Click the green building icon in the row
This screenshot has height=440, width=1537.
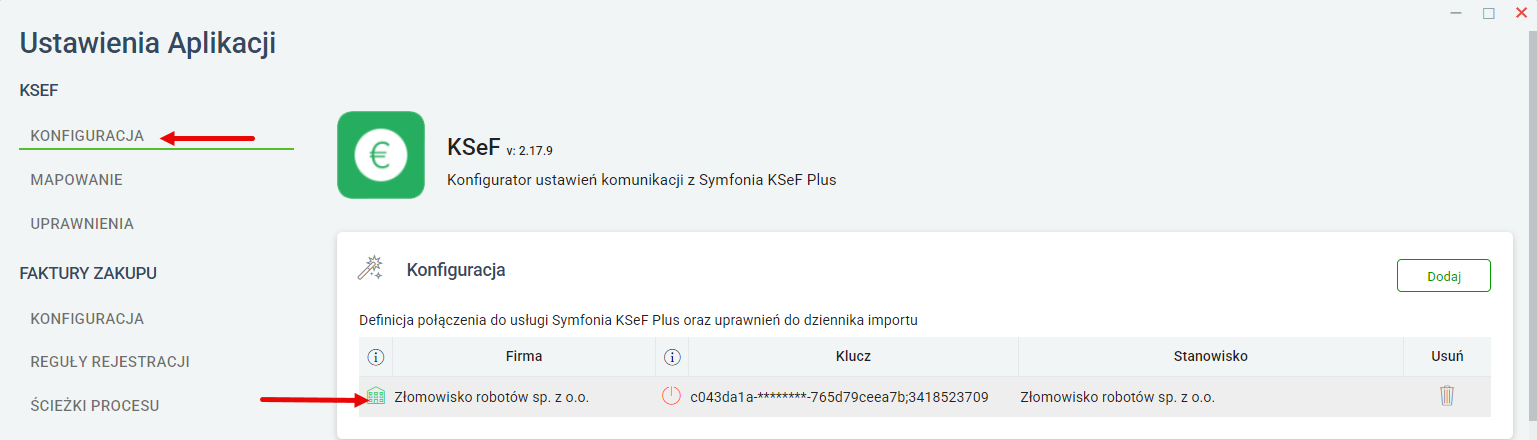click(376, 397)
